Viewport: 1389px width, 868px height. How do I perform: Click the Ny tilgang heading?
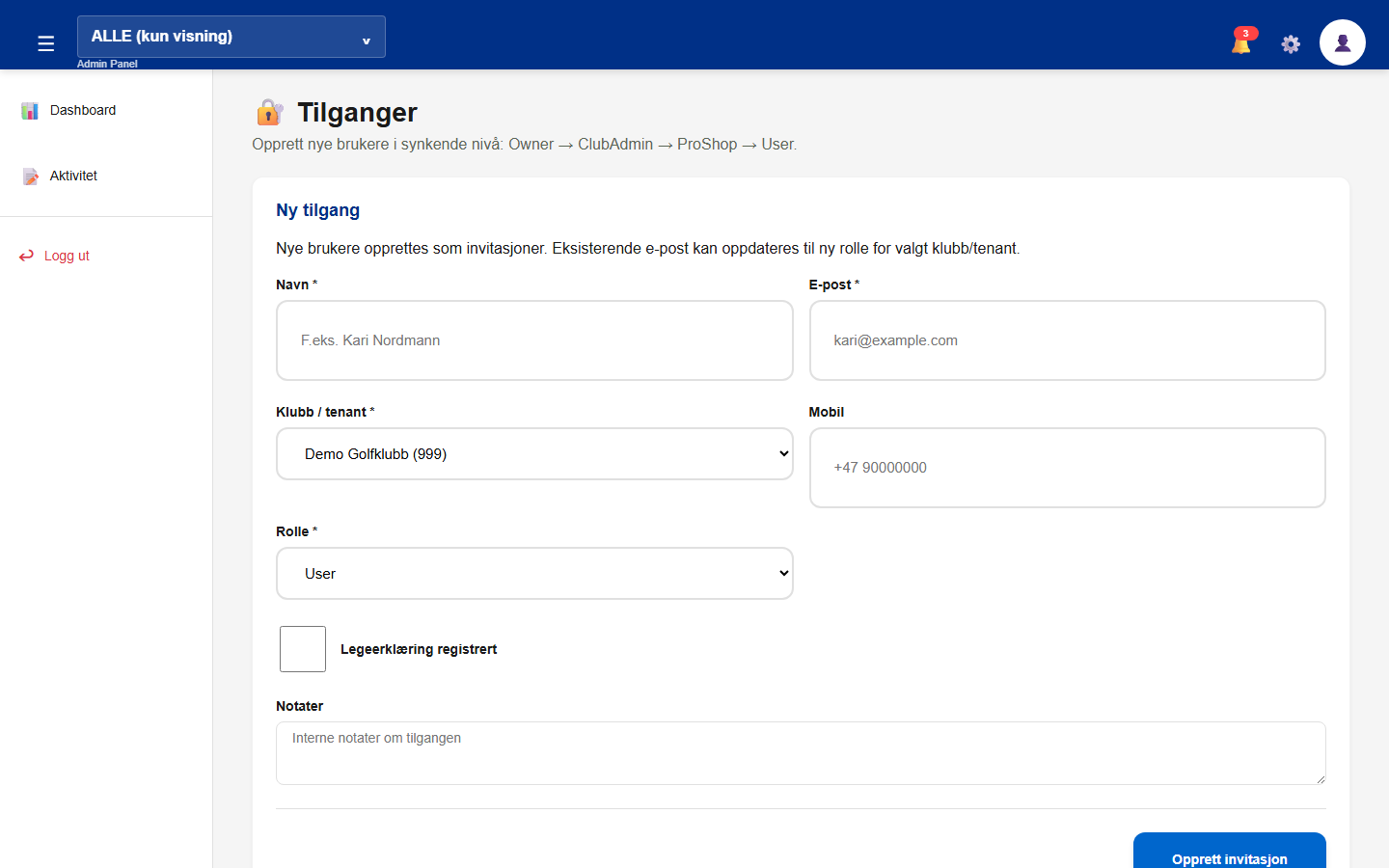point(317,210)
